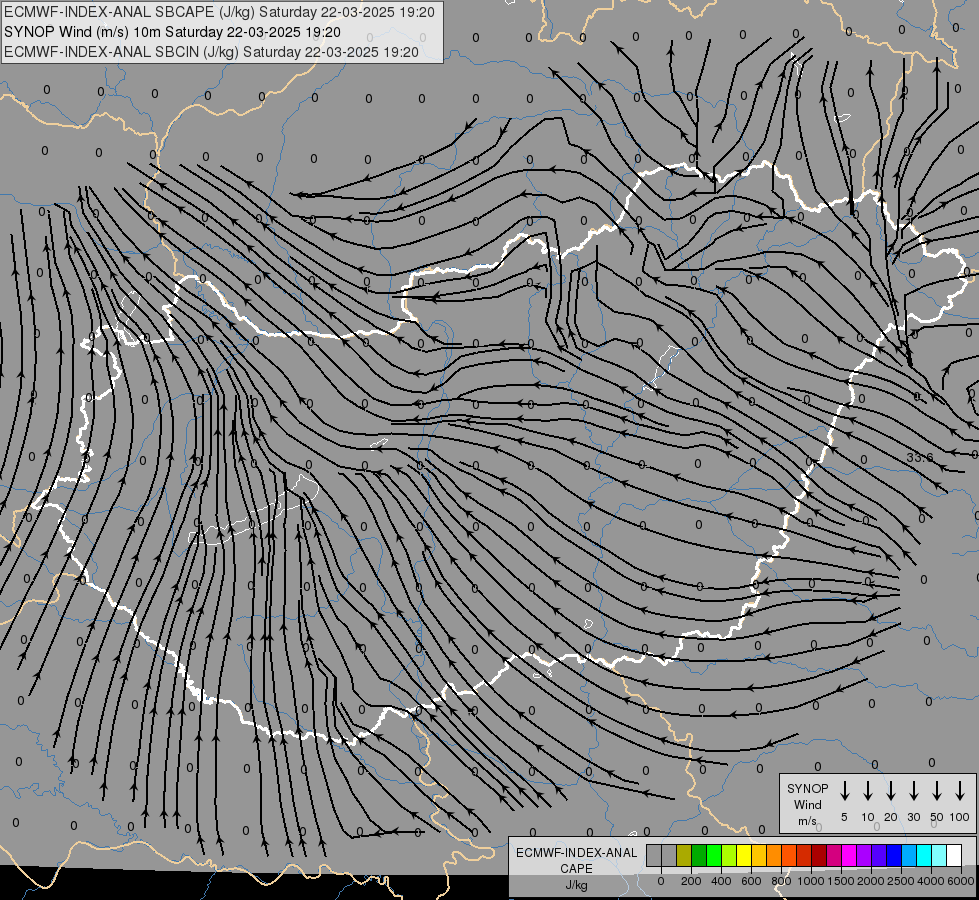Click the SYNOP Wind m/s legend label

(807, 804)
